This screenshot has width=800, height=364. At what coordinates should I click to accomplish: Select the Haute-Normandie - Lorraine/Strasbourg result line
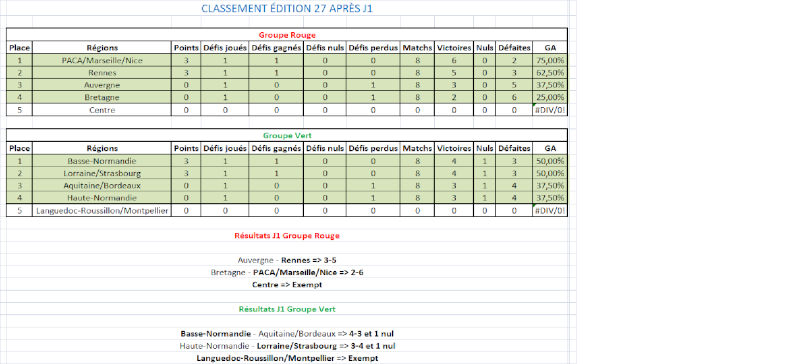point(287,346)
